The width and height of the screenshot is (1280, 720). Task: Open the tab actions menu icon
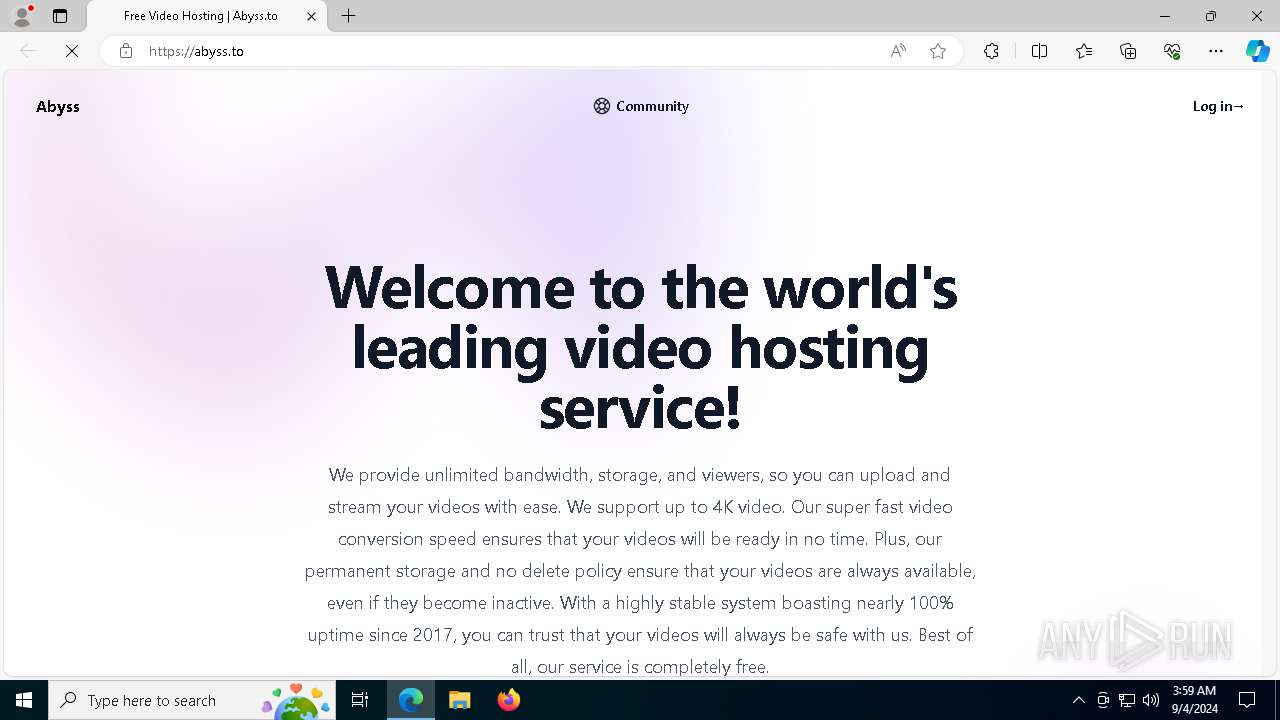pos(60,16)
